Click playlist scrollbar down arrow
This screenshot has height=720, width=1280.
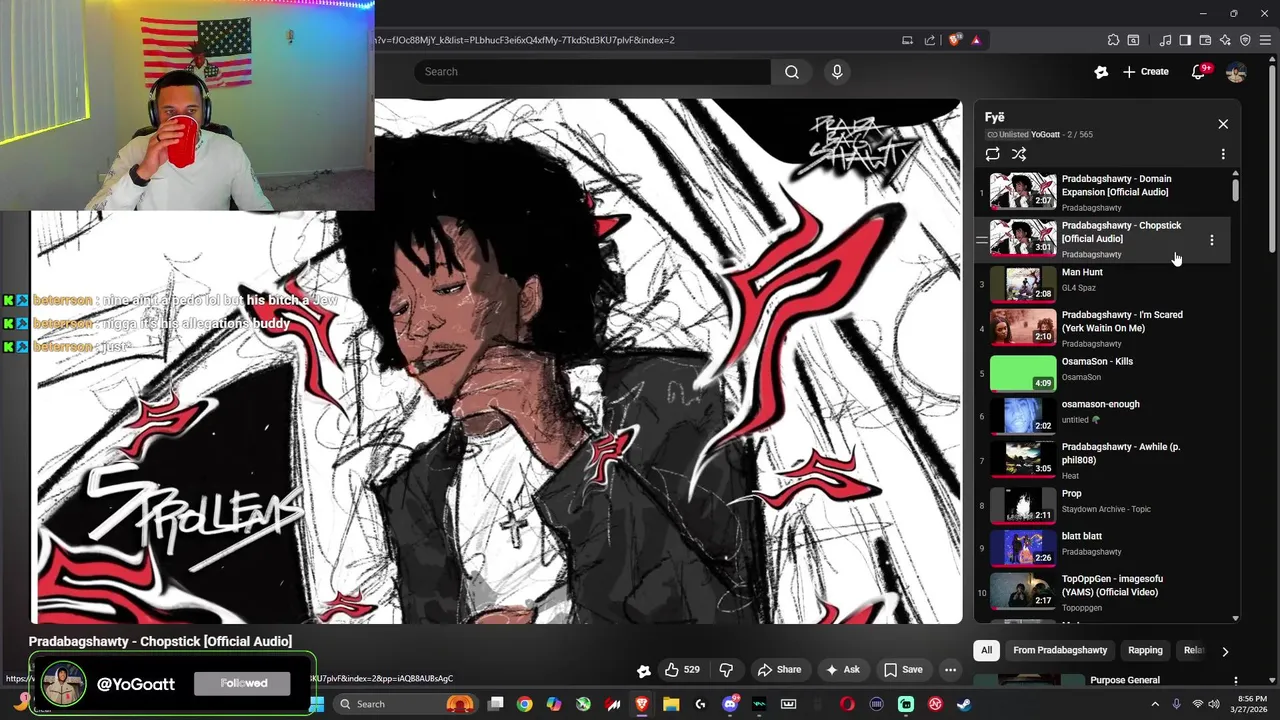[x=1236, y=618]
